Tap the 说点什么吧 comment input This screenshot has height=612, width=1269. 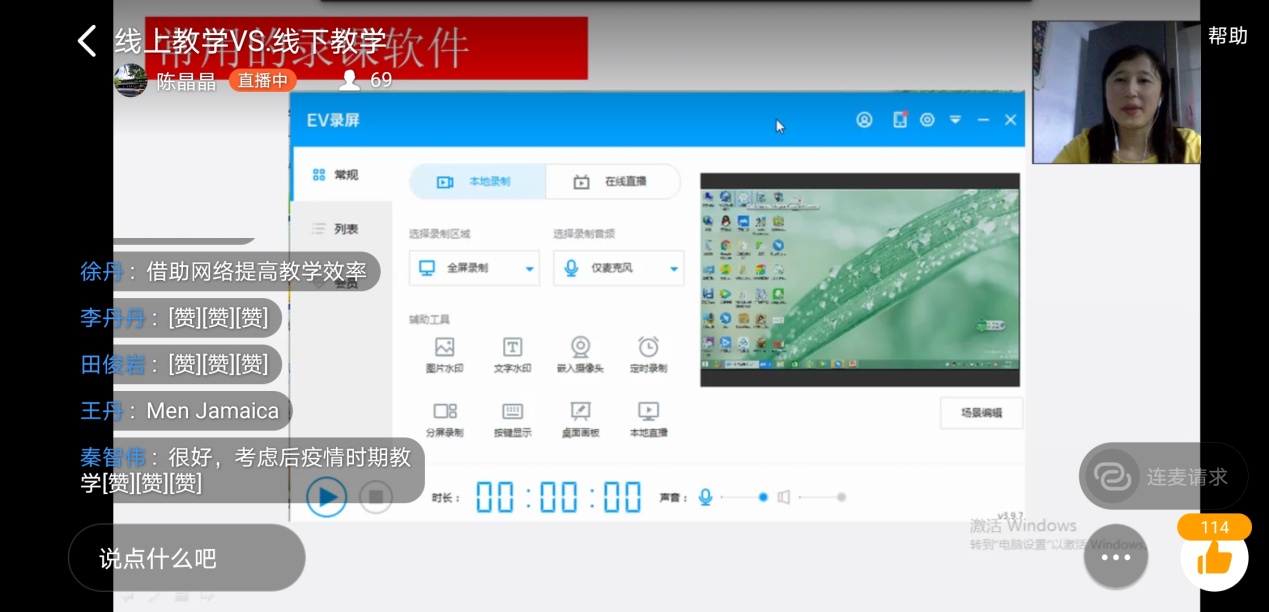point(186,558)
